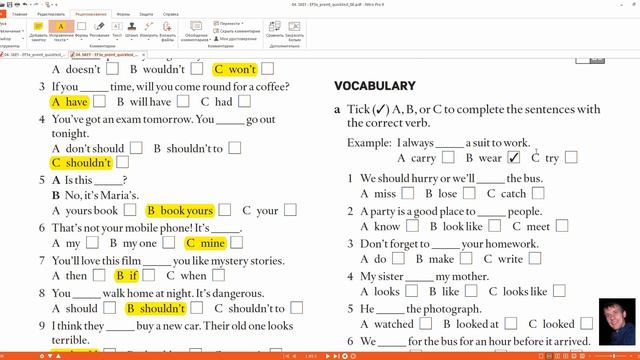Click the orange File button
Viewport: 640px width, 360px height.
pos(2,14)
